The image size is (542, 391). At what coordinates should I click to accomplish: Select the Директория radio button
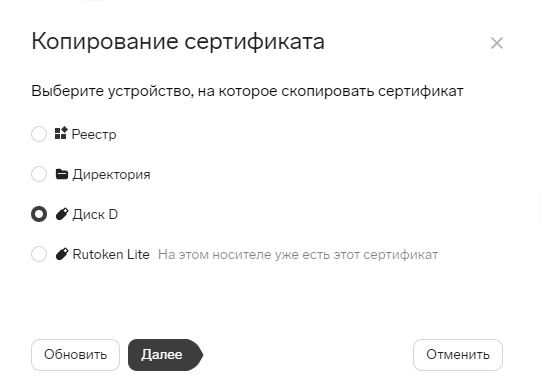pos(39,174)
